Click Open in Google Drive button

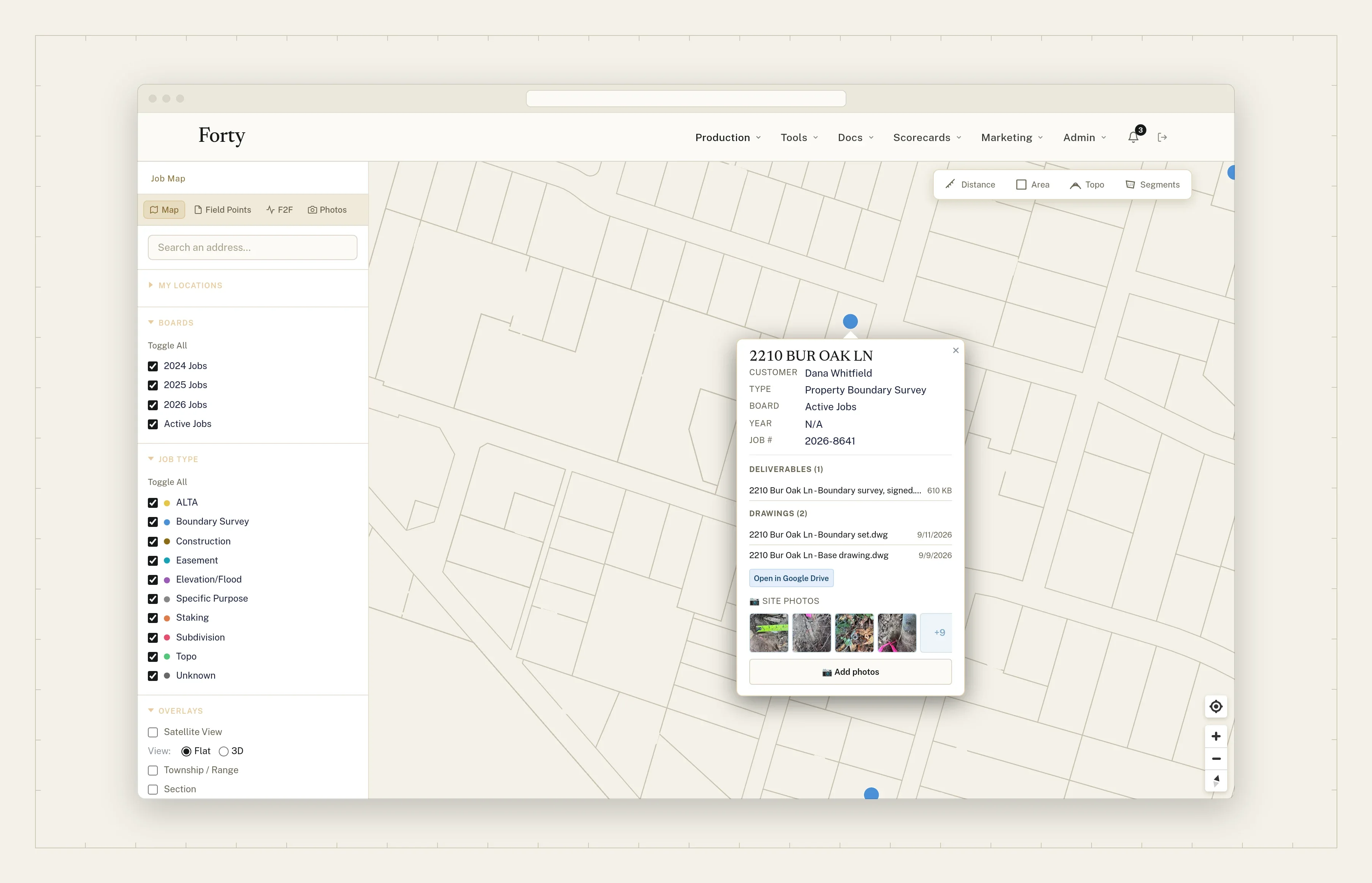point(791,578)
